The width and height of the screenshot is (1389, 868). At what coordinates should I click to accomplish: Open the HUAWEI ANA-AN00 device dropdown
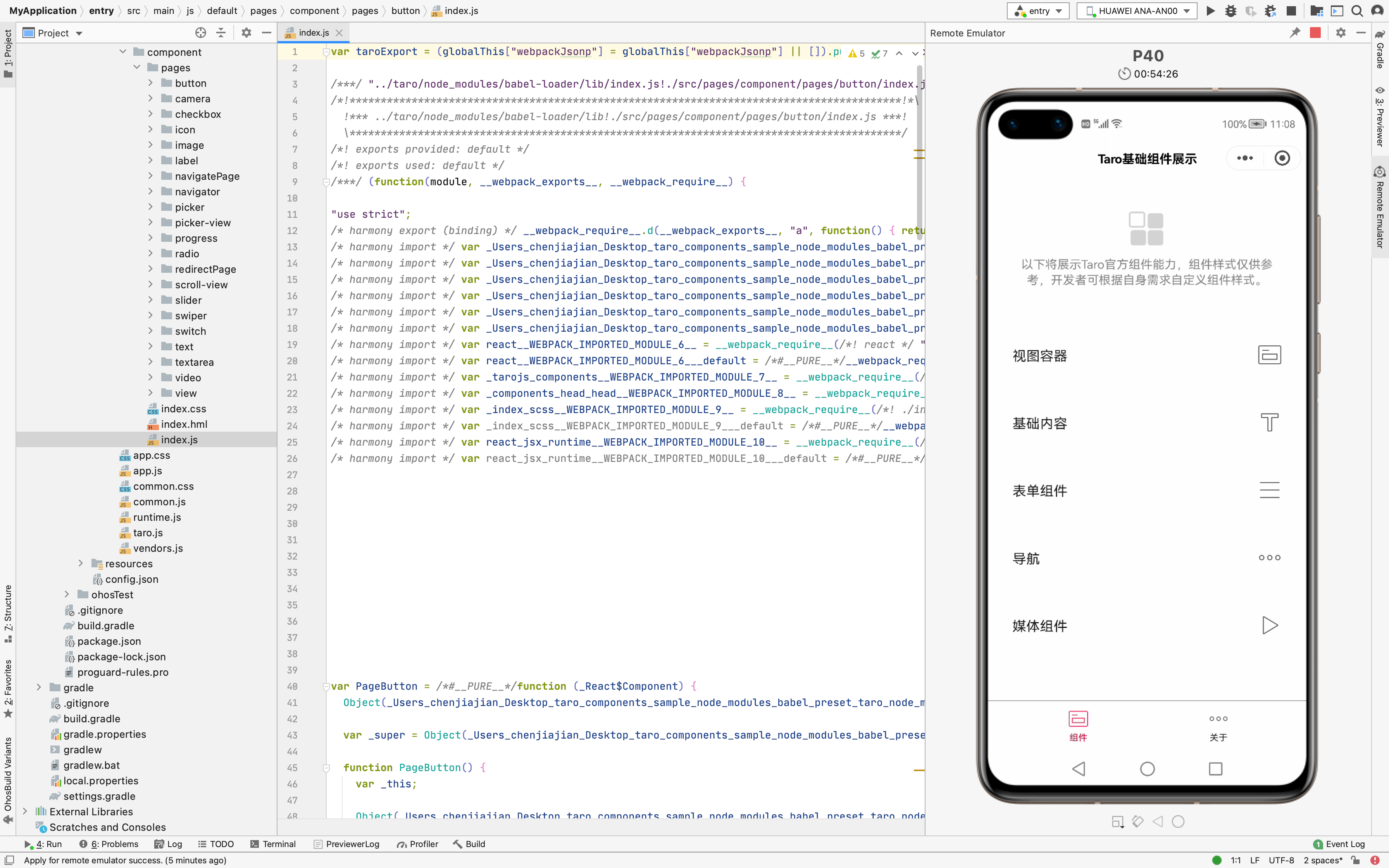(1136, 11)
